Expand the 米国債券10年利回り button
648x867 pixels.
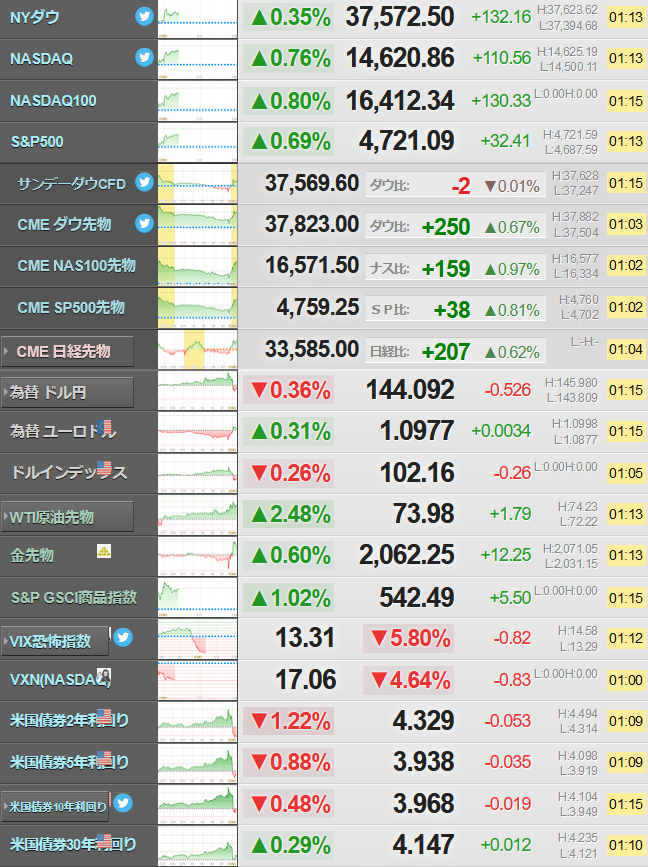point(55,807)
